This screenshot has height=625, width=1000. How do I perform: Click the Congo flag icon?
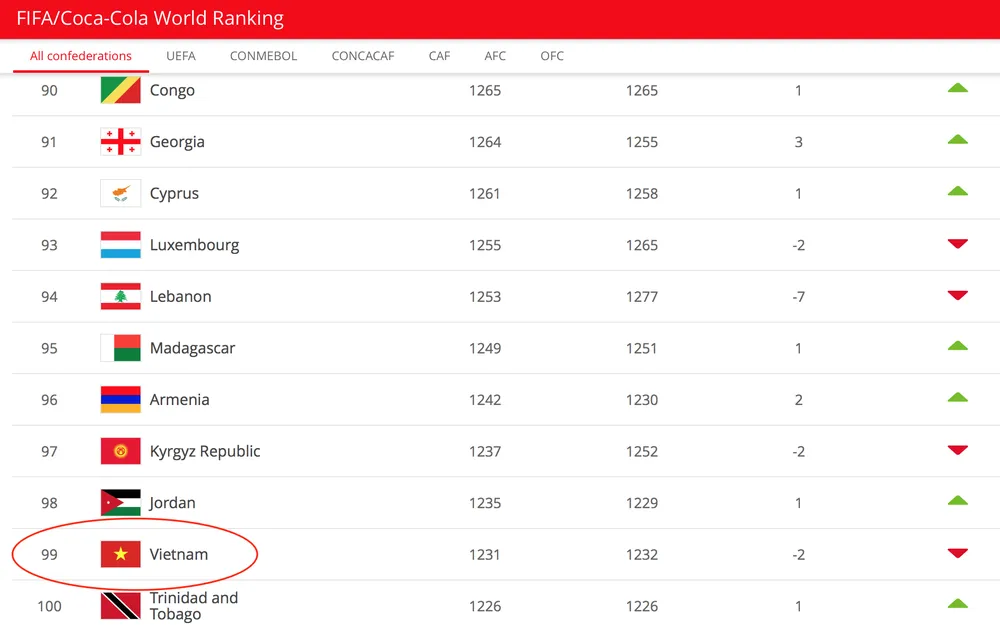[120, 90]
